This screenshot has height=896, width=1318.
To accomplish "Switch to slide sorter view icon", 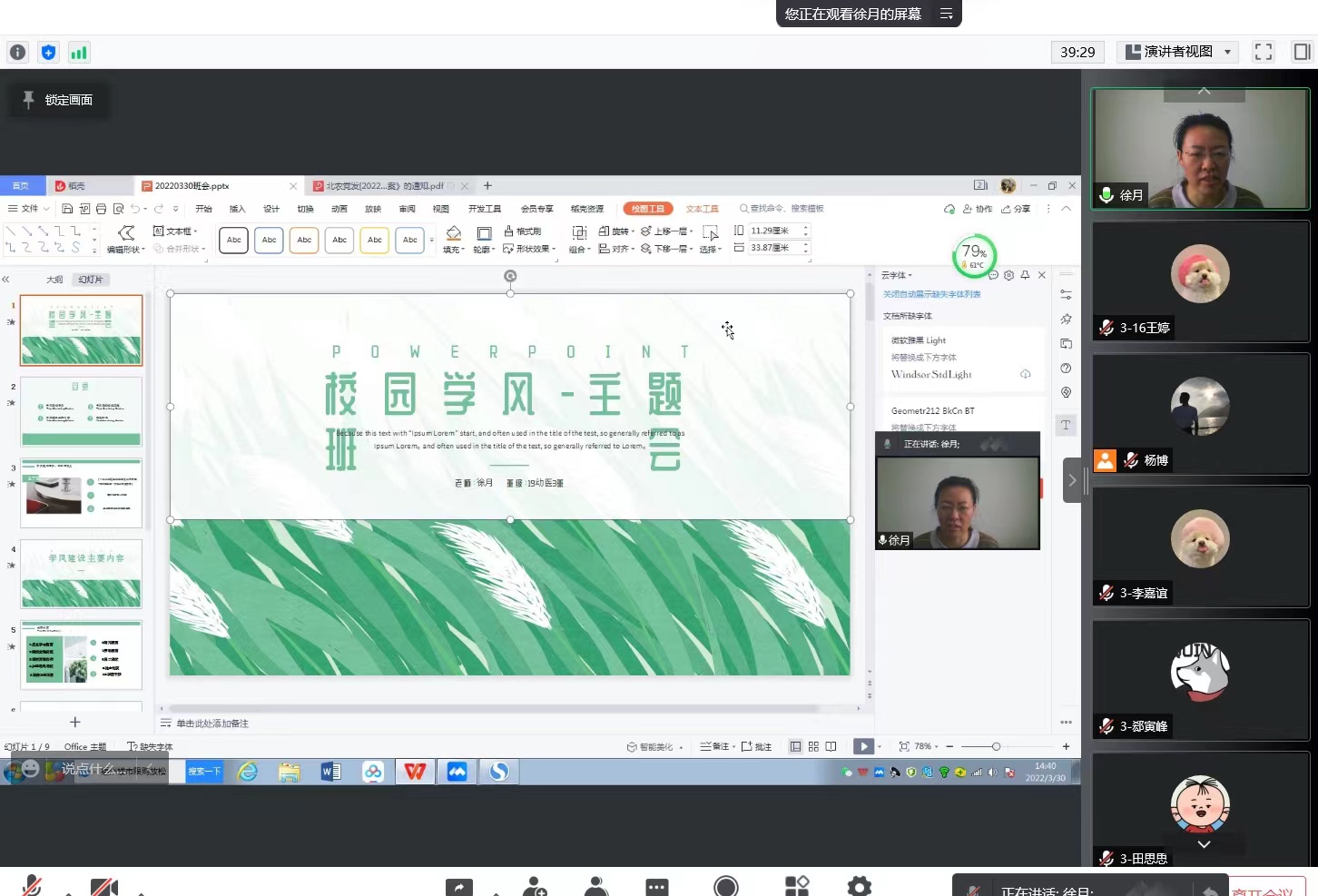I will 813,746.
